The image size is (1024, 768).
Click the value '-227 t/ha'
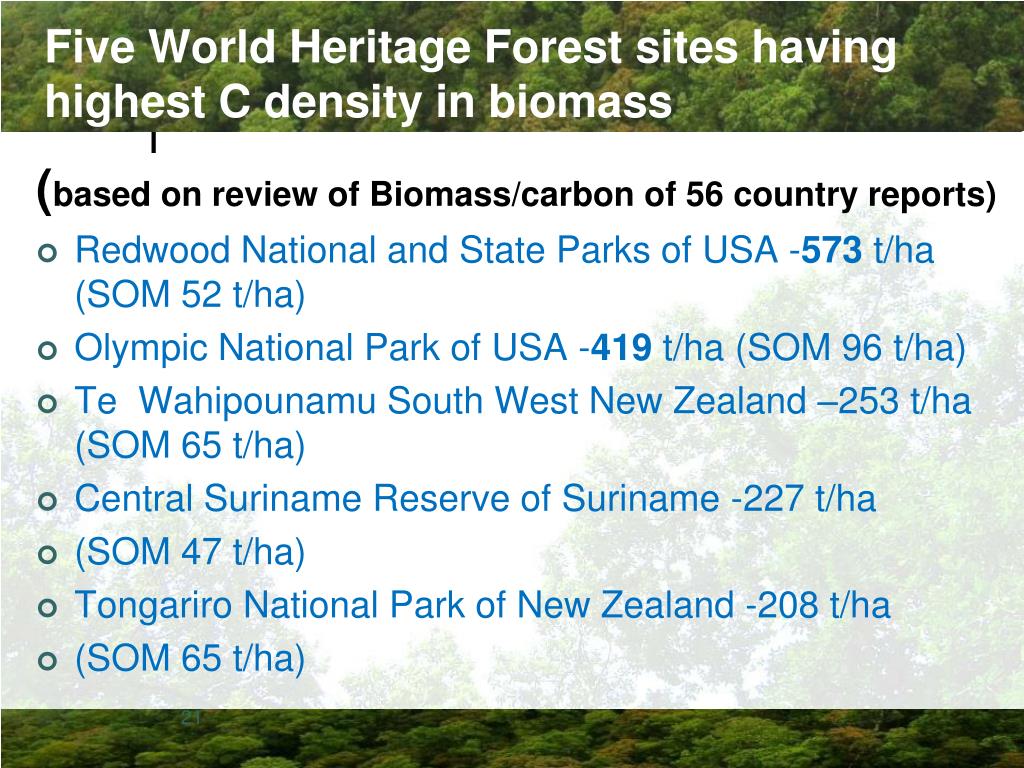[x=804, y=498]
